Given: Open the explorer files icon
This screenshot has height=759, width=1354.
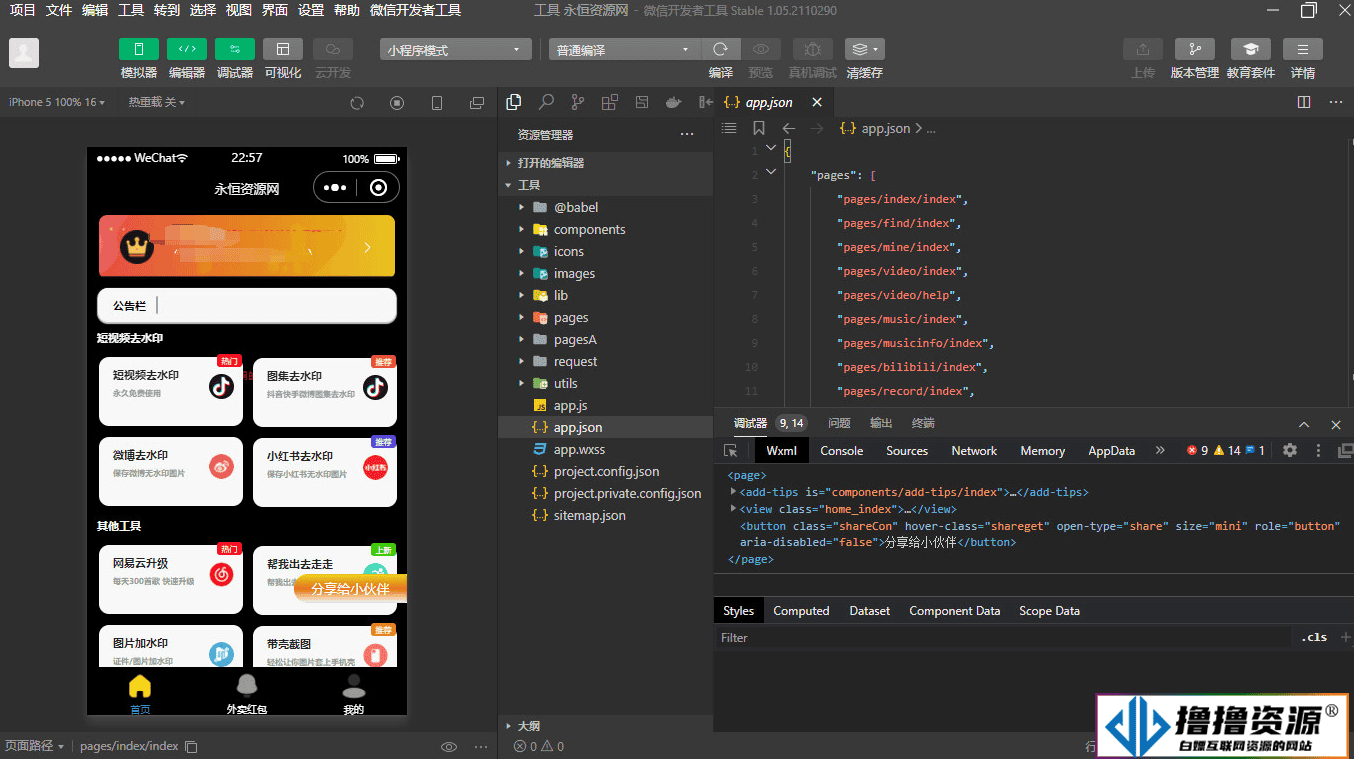Looking at the screenshot, I should coord(514,102).
